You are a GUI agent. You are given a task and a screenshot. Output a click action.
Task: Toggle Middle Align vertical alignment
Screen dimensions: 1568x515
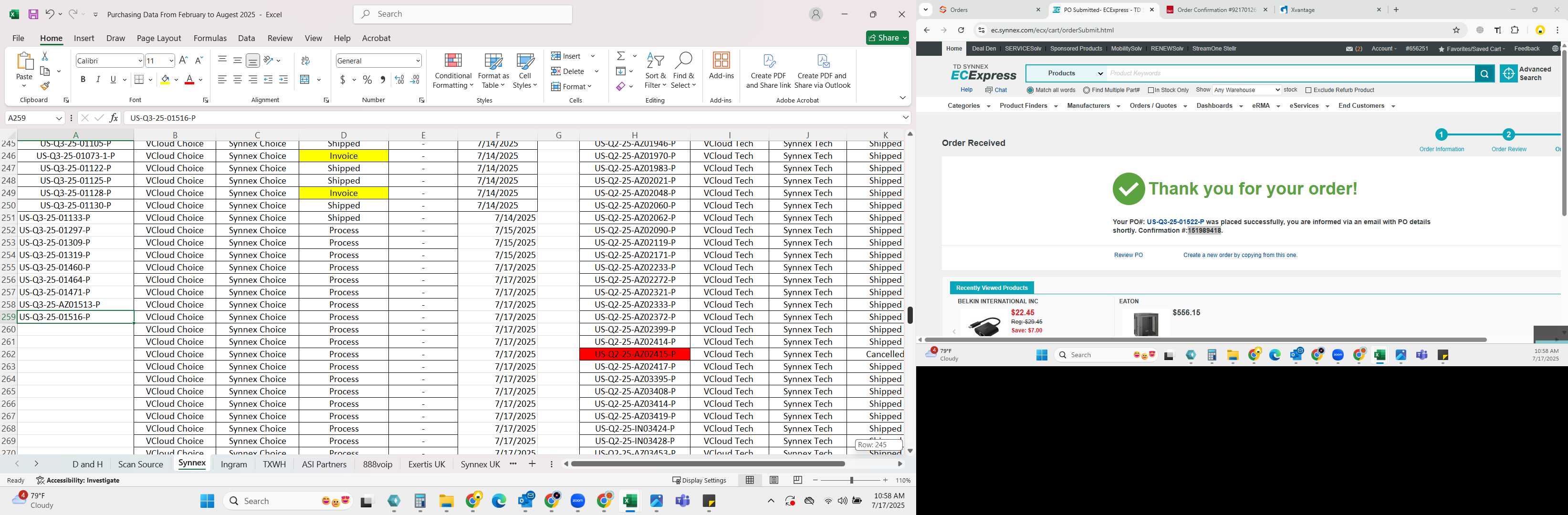point(237,60)
